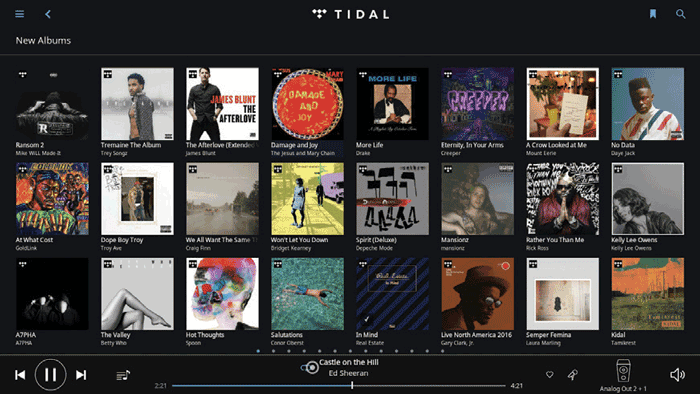Open the Dope Boy Troy cover
This screenshot has height=394, width=700.
(x=138, y=199)
